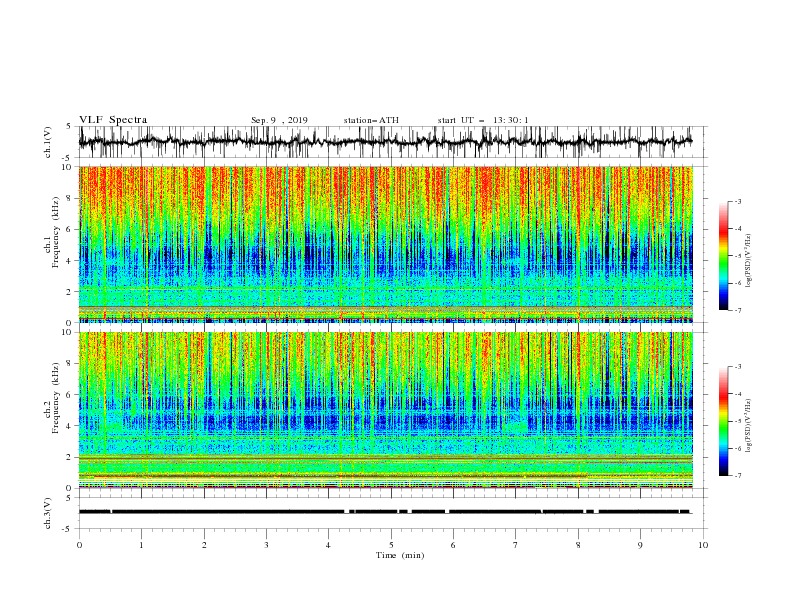
Task: Click the '-7' label on ch.2 colorbar
Action: [x=737, y=476]
